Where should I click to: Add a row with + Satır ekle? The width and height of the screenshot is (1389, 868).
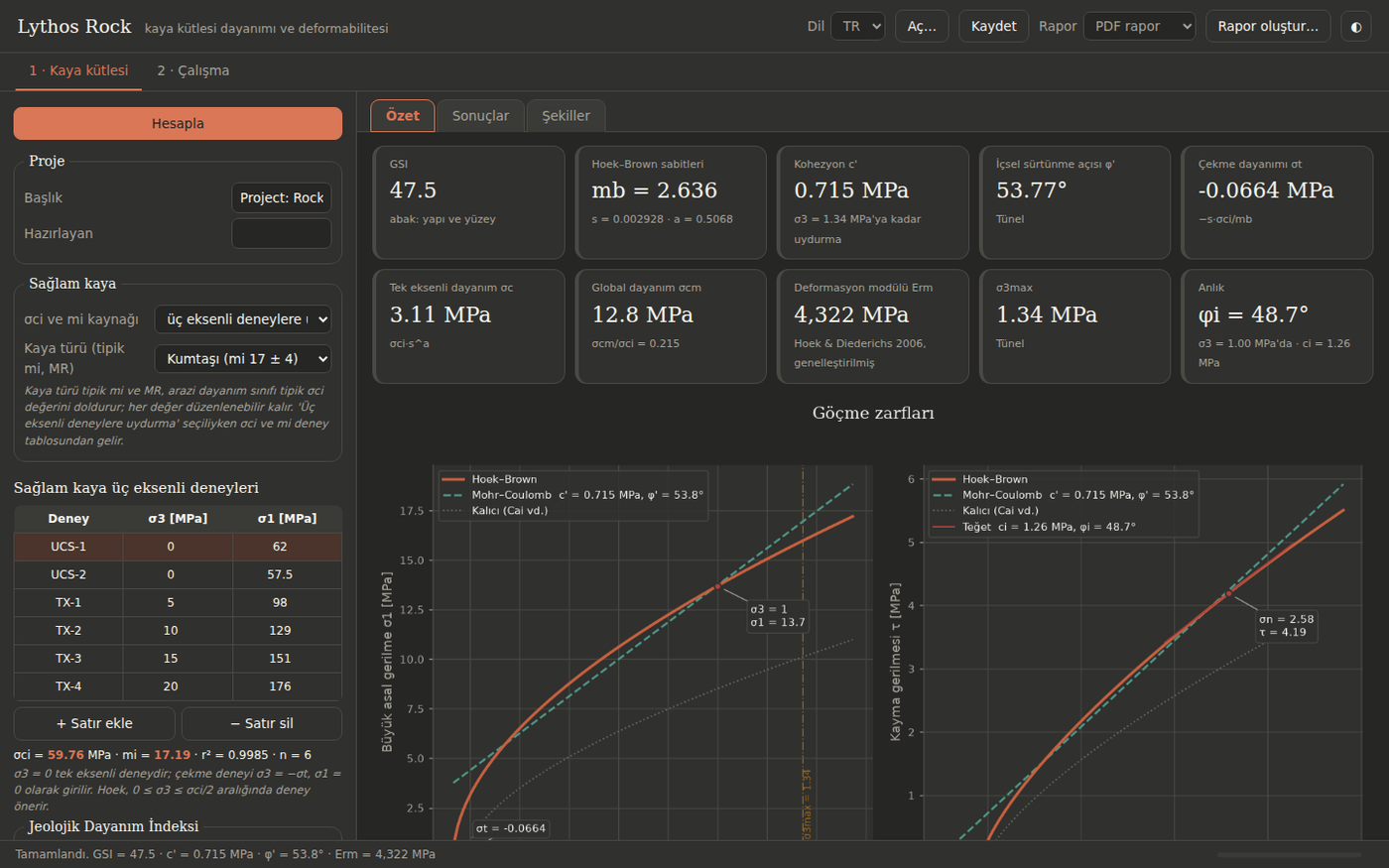pyautogui.click(x=94, y=723)
